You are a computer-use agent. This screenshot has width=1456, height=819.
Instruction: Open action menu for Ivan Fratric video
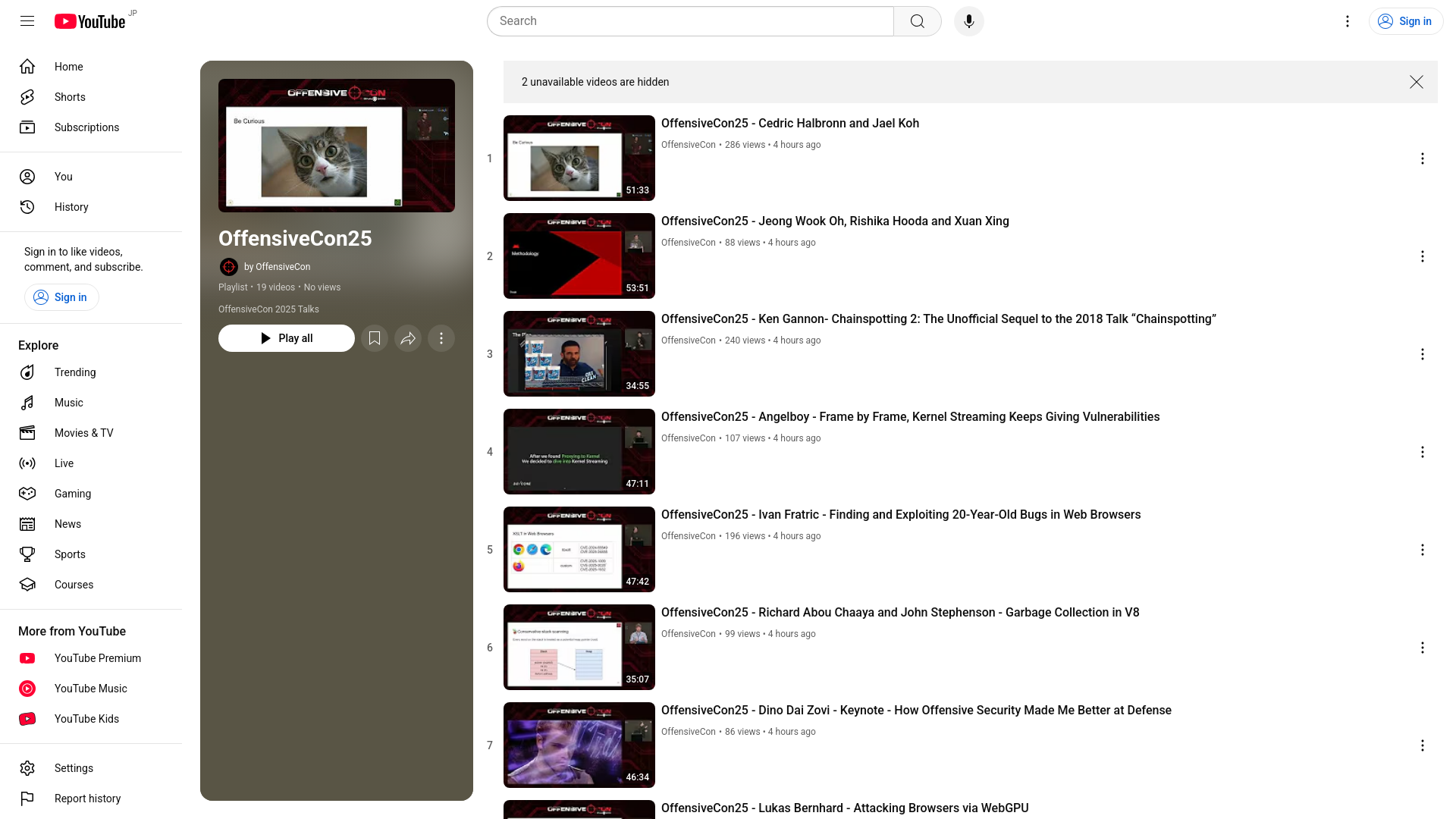coord(1423,550)
